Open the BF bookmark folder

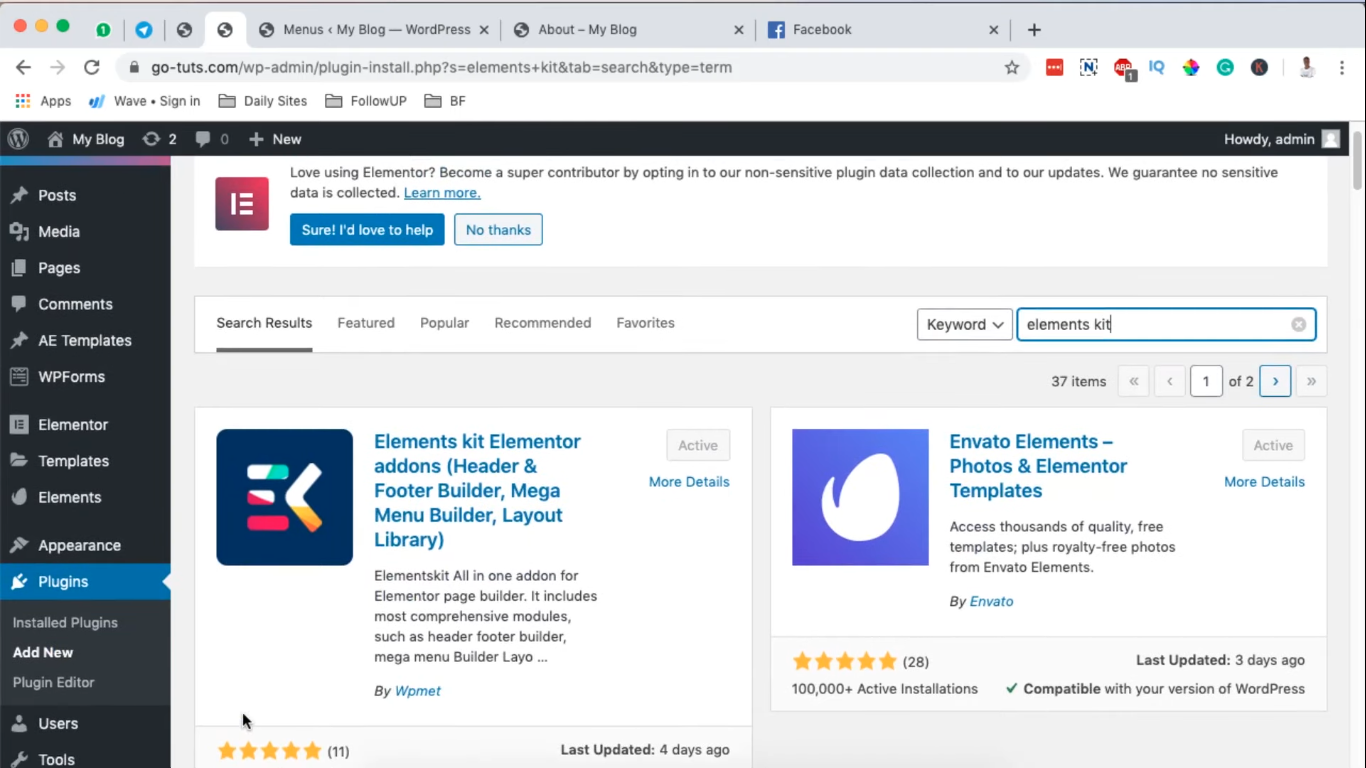tap(445, 101)
